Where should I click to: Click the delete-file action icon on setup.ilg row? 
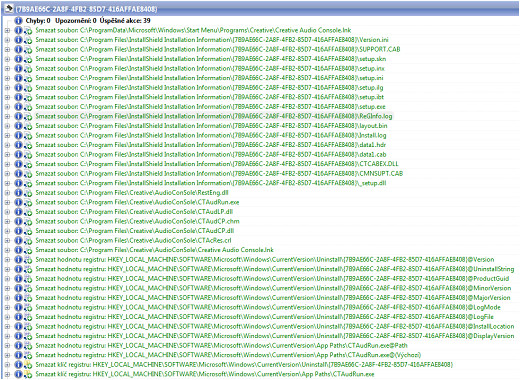pyautogui.click(x=28, y=88)
